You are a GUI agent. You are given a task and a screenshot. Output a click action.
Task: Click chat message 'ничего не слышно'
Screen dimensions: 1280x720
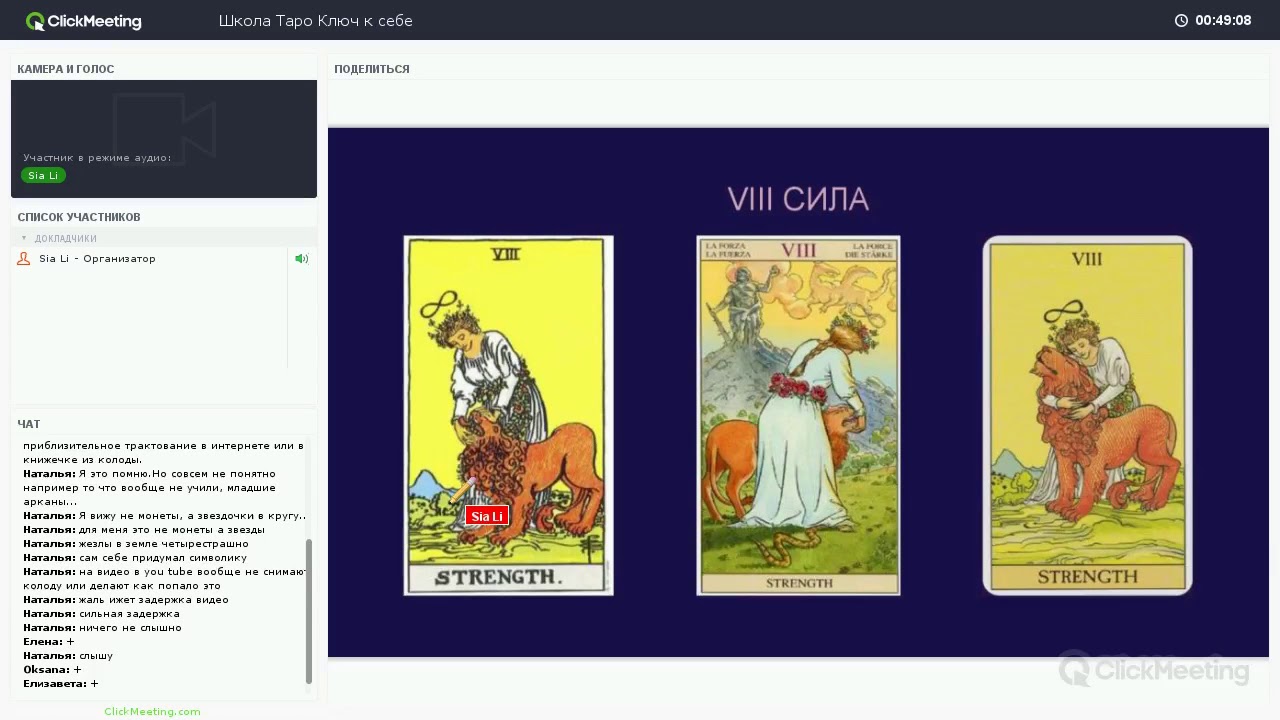tap(130, 628)
